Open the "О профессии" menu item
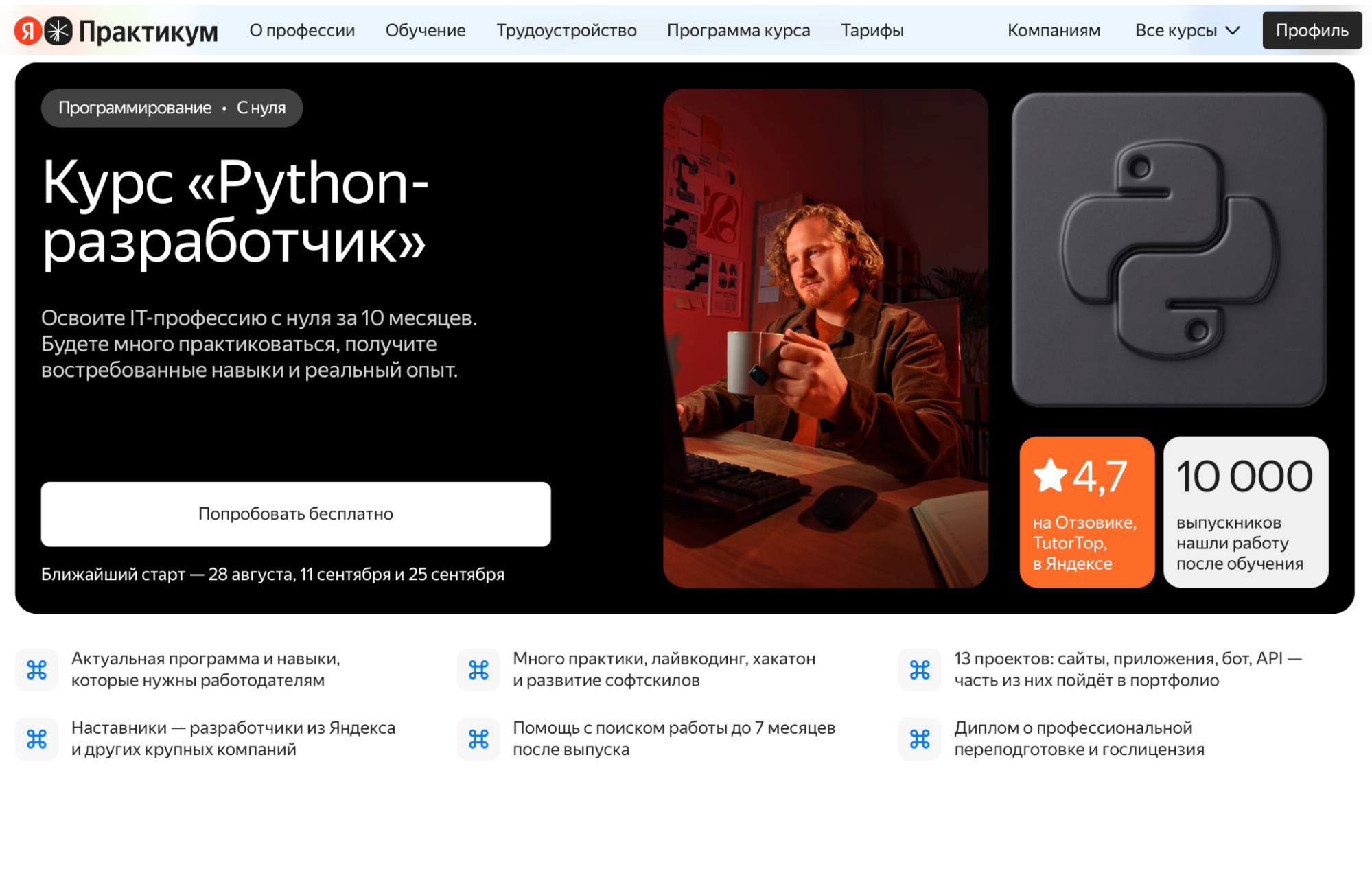The width and height of the screenshot is (1372, 893). [x=303, y=30]
